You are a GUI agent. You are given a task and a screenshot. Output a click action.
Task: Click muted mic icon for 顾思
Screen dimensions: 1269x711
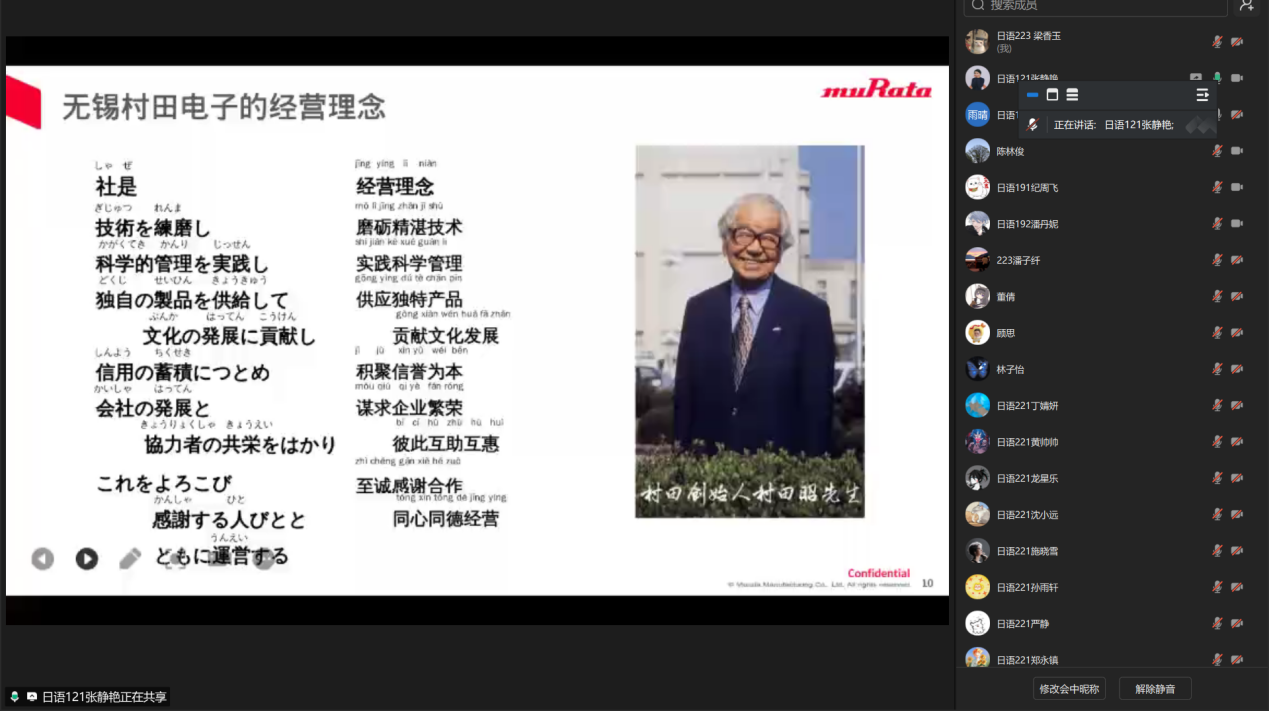coord(1217,332)
